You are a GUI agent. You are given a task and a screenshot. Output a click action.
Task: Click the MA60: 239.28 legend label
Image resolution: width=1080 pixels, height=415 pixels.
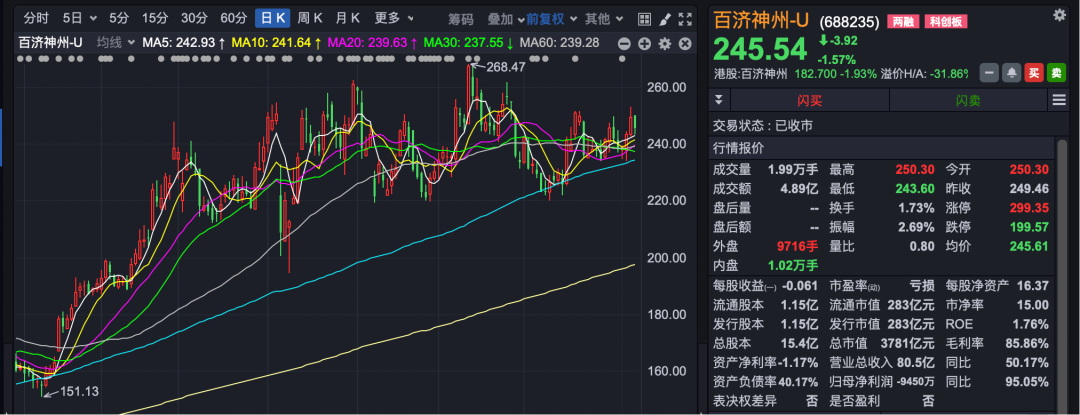coord(559,43)
